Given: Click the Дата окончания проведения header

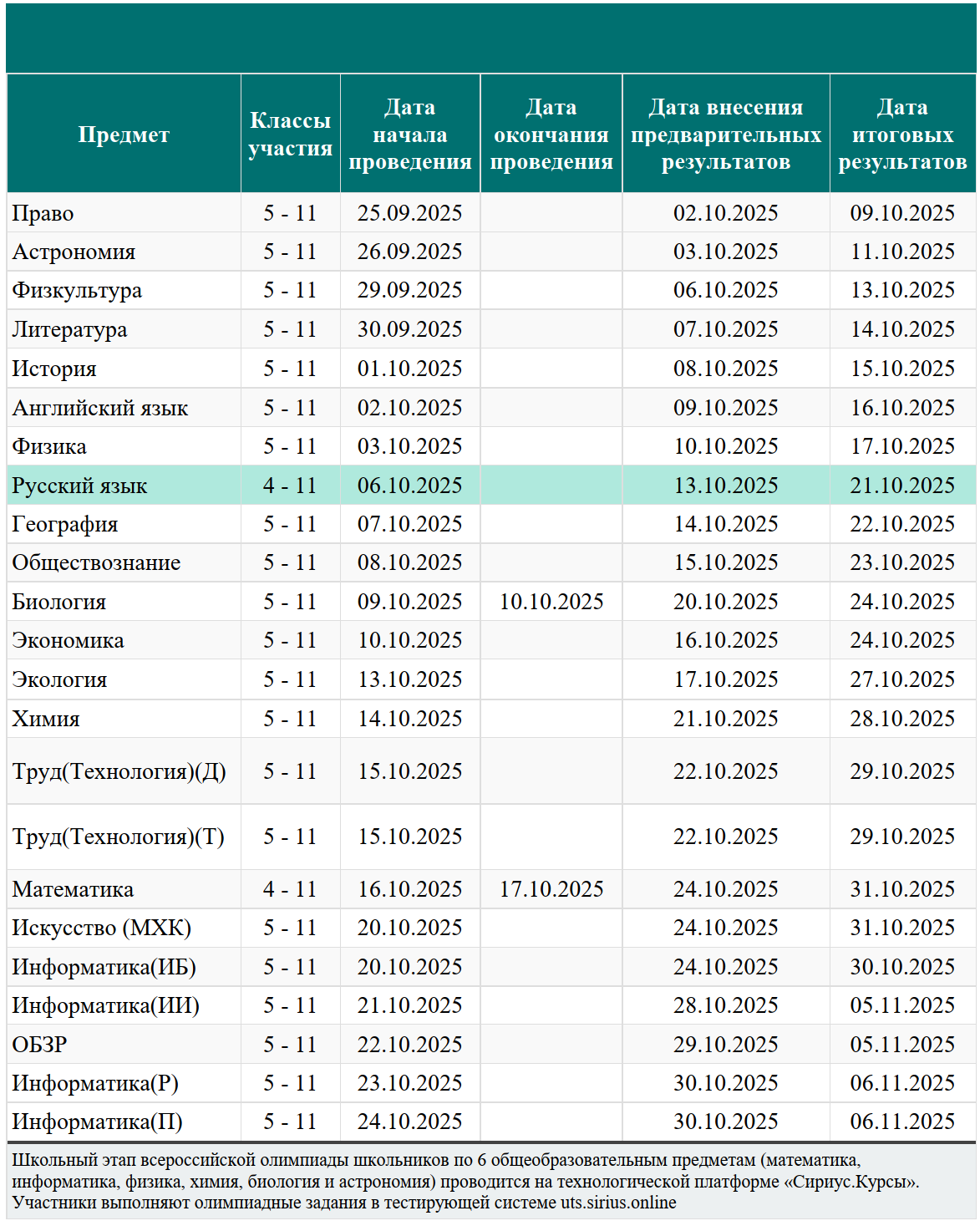Looking at the screenshot, I should (551, 135).
